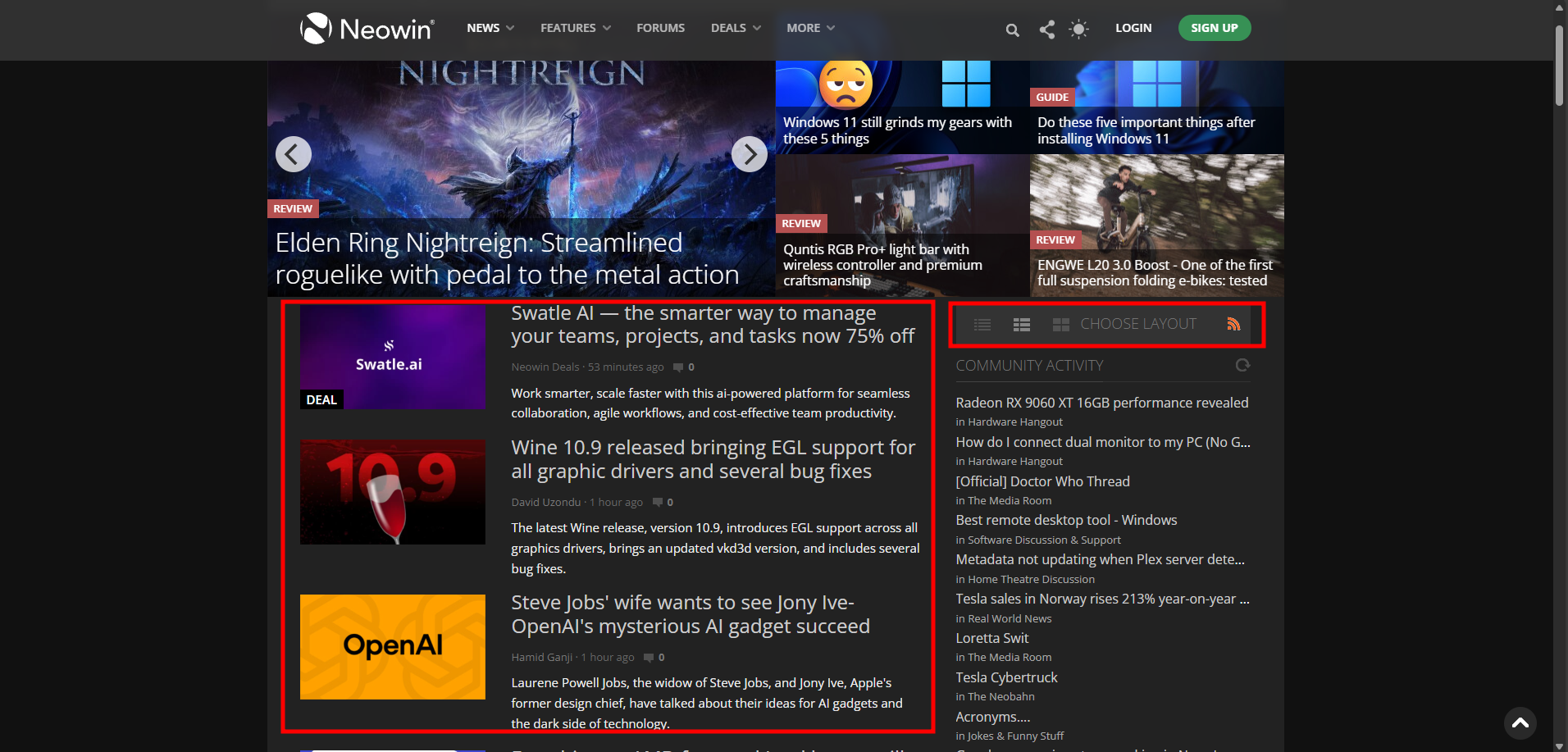Open the Quntis RGB Pro+ light bar review
This screenshot has width=1568, height=752.
tap(882, 265)
